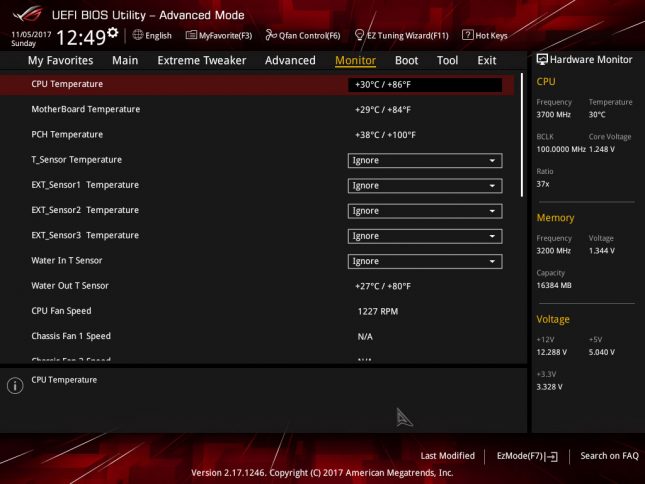Click Search on FAQ link
Image resolution: width=645 pixels, height=484 pixels.
(x=609, y=456)
